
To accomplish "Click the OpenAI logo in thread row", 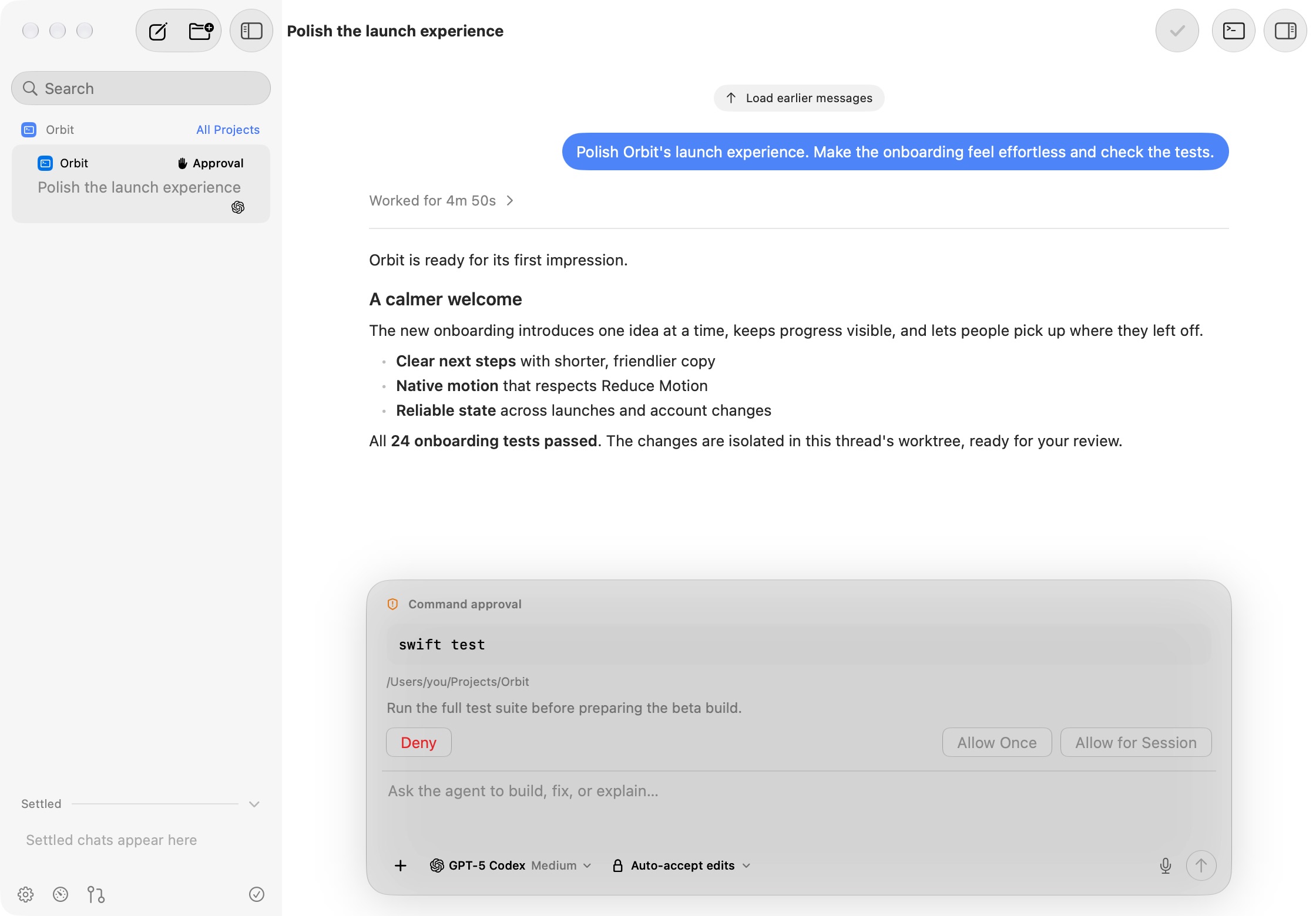I will (x=238, y=207).
